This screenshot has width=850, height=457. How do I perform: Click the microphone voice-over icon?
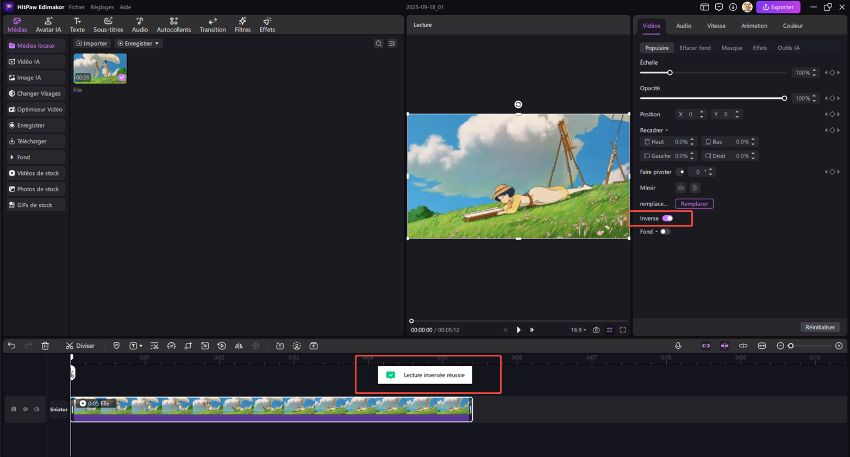coord(678,346)
